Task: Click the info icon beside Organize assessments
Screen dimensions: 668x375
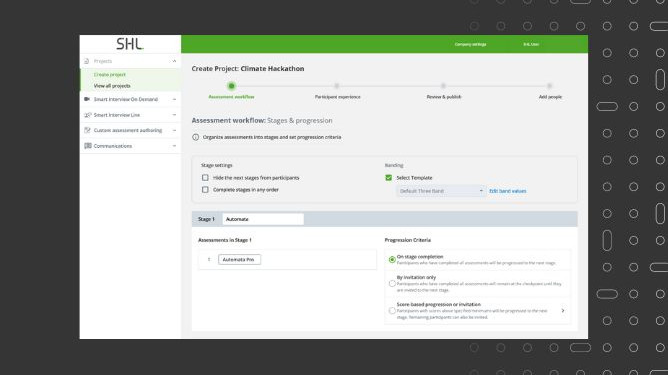Action: (x=196, y=137)
